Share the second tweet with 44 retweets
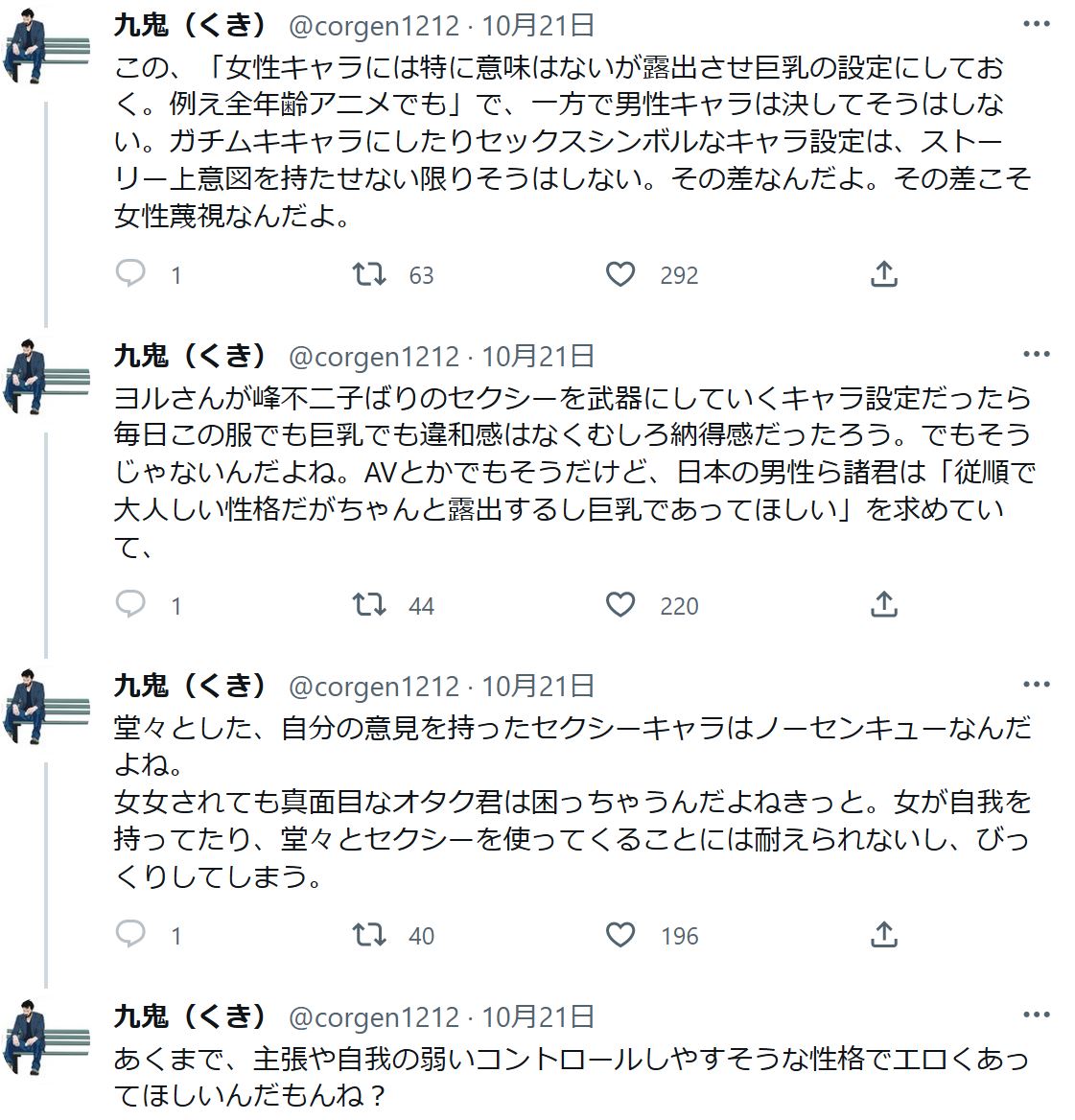This screenshot has width=1075, height=1120. coord(883,604)
